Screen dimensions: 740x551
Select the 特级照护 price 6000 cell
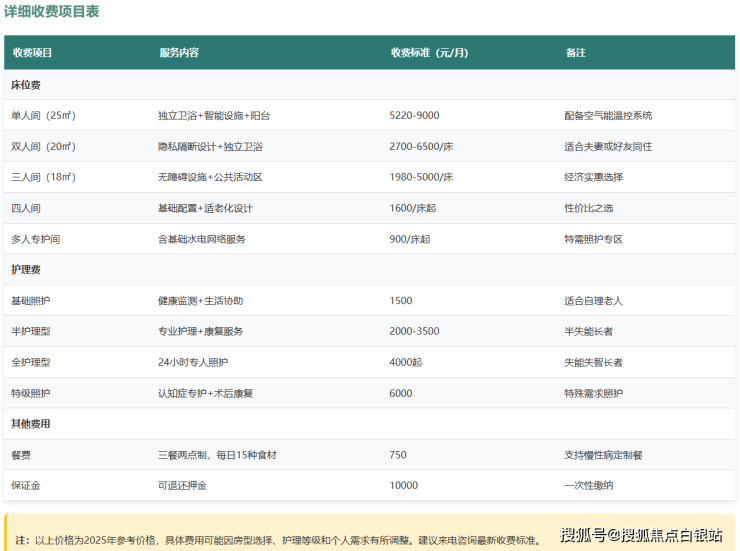(x=400, y=393)
